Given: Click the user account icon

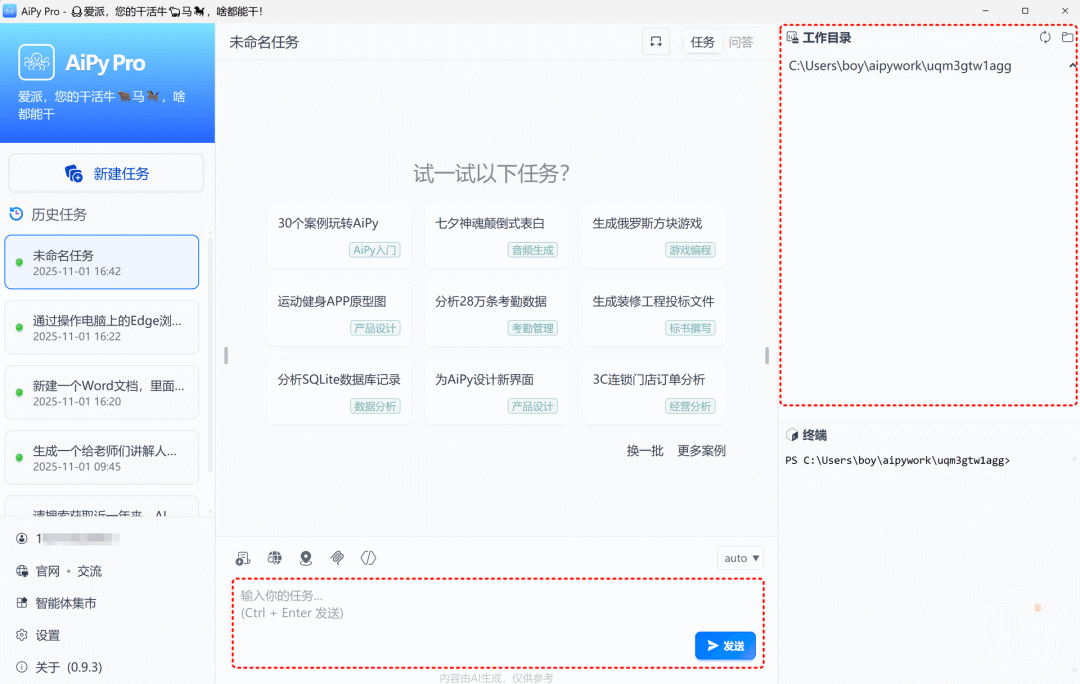Looking at the screenshot, I should [22, 539].
